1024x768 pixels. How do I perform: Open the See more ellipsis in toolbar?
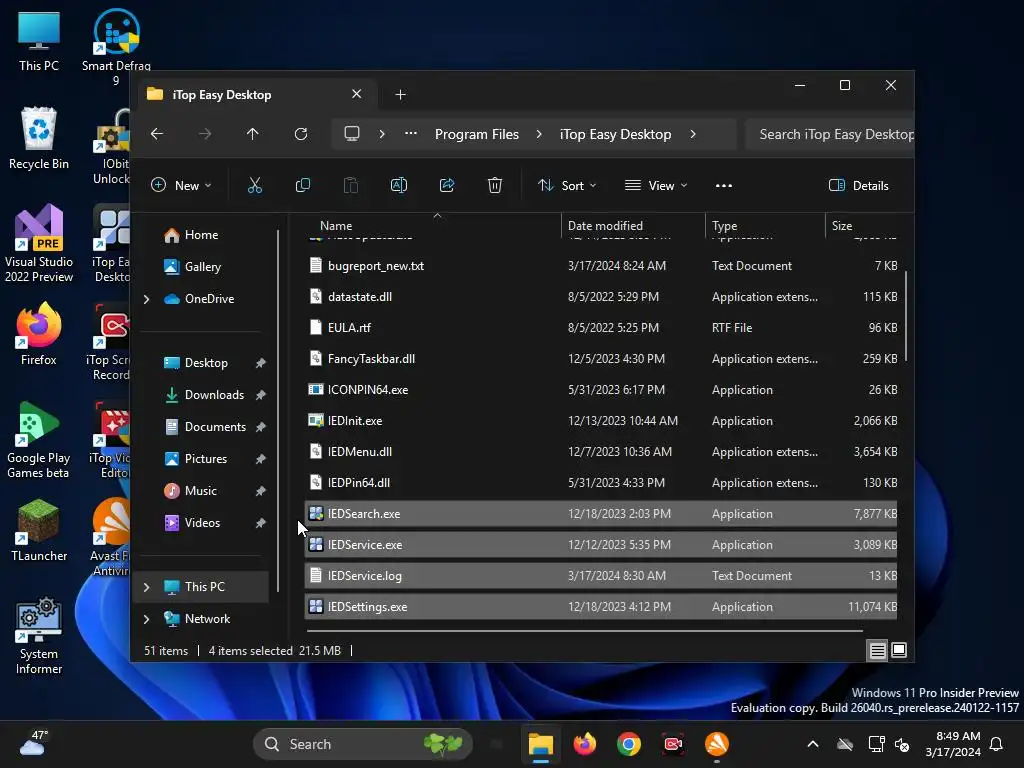[724, 185]
